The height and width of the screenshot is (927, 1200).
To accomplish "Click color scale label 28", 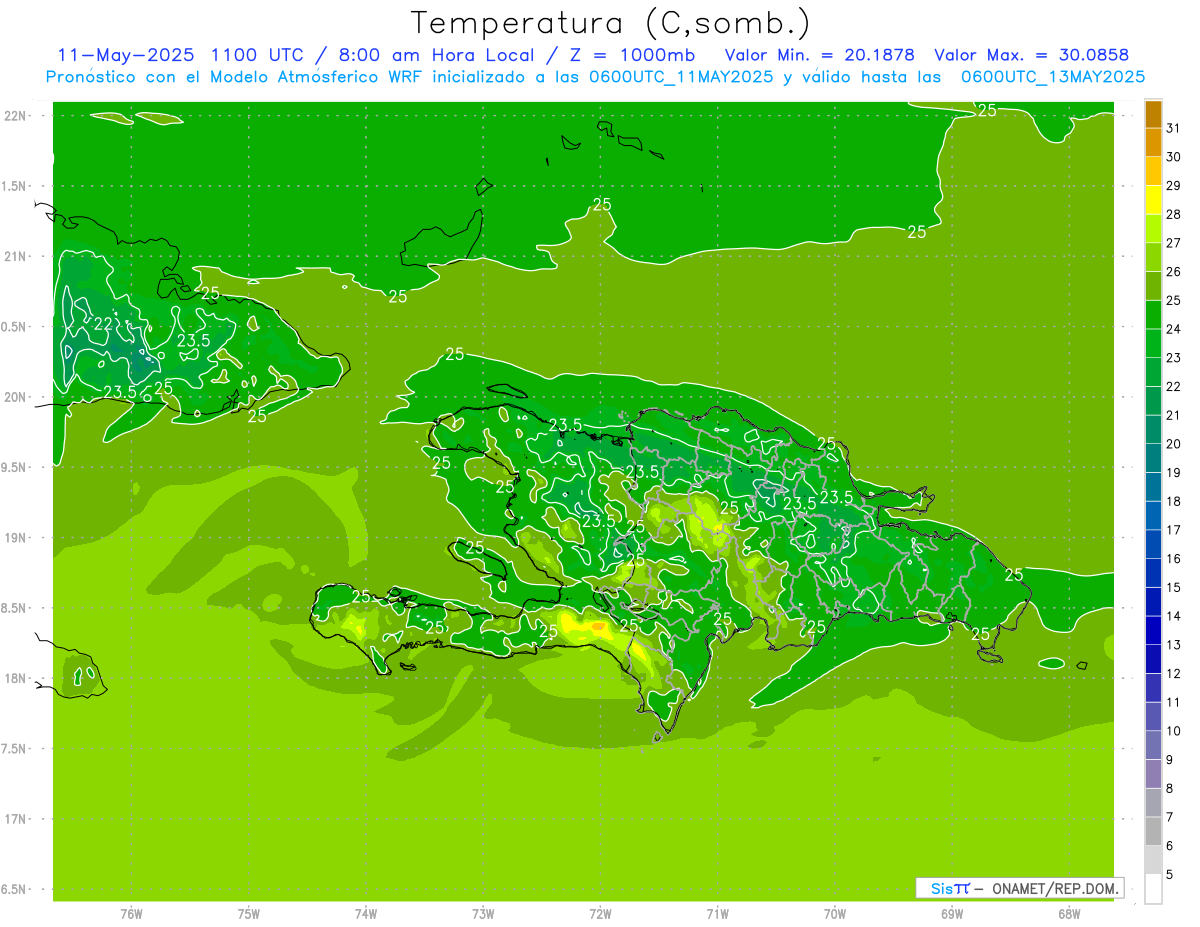I will (x=1174, y=214).
